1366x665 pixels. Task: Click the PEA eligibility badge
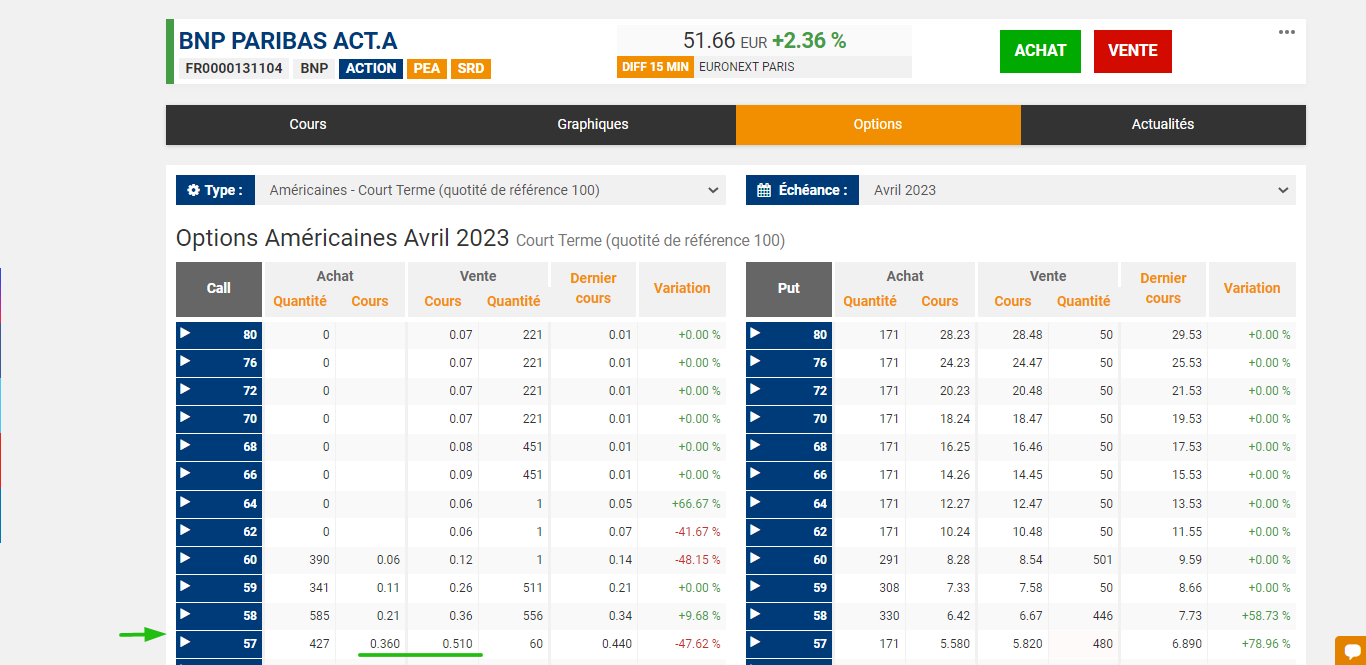tap(426, 69)
